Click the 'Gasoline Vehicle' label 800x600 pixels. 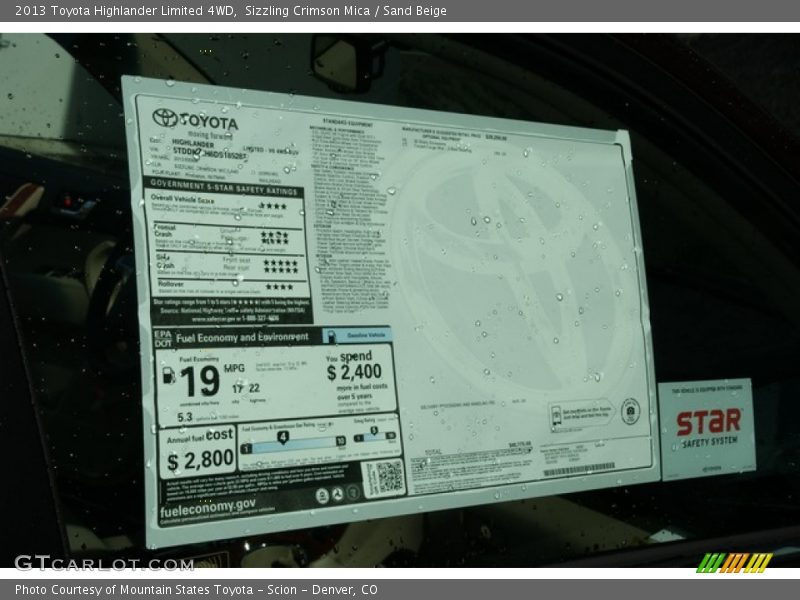tap(366, 335)
